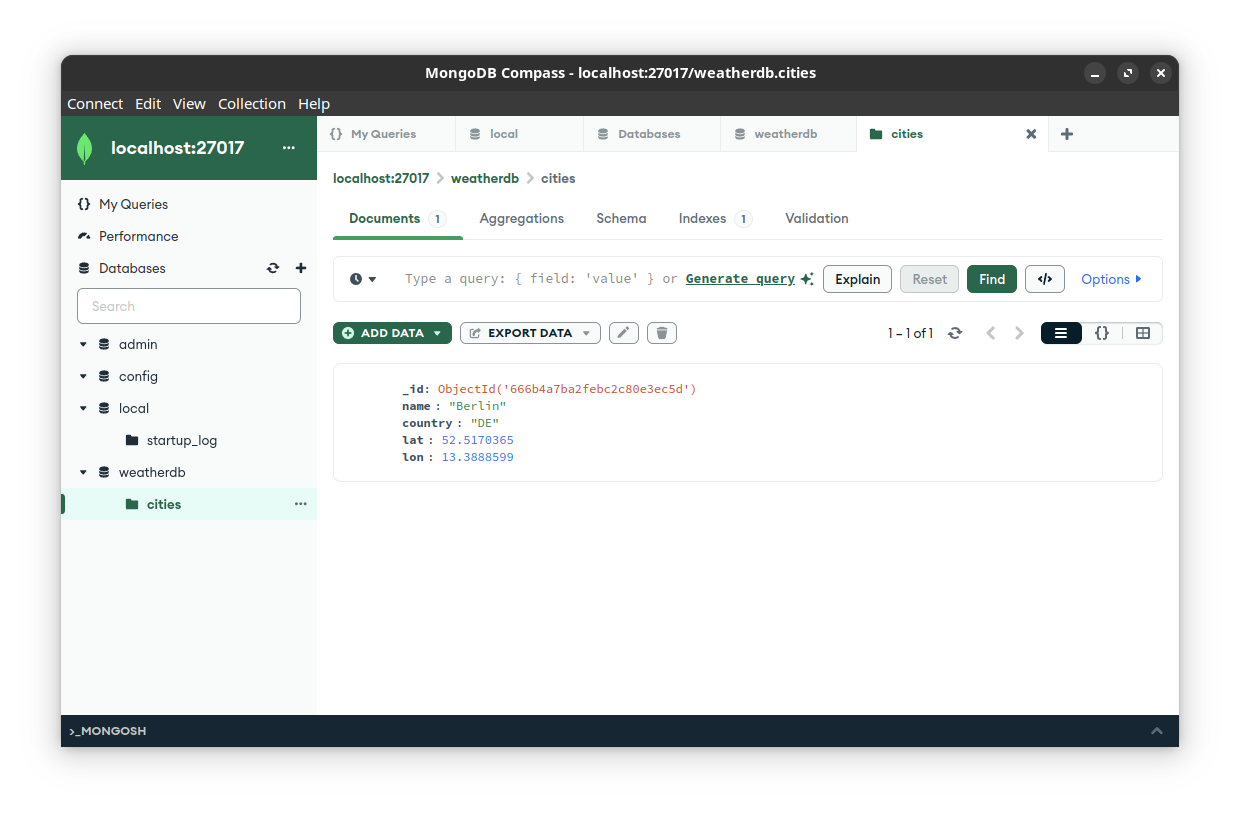Open the MONGOSH shell at the bottom
The width and height of the screenshot is (1240, 814).
[x=107, y=731]
